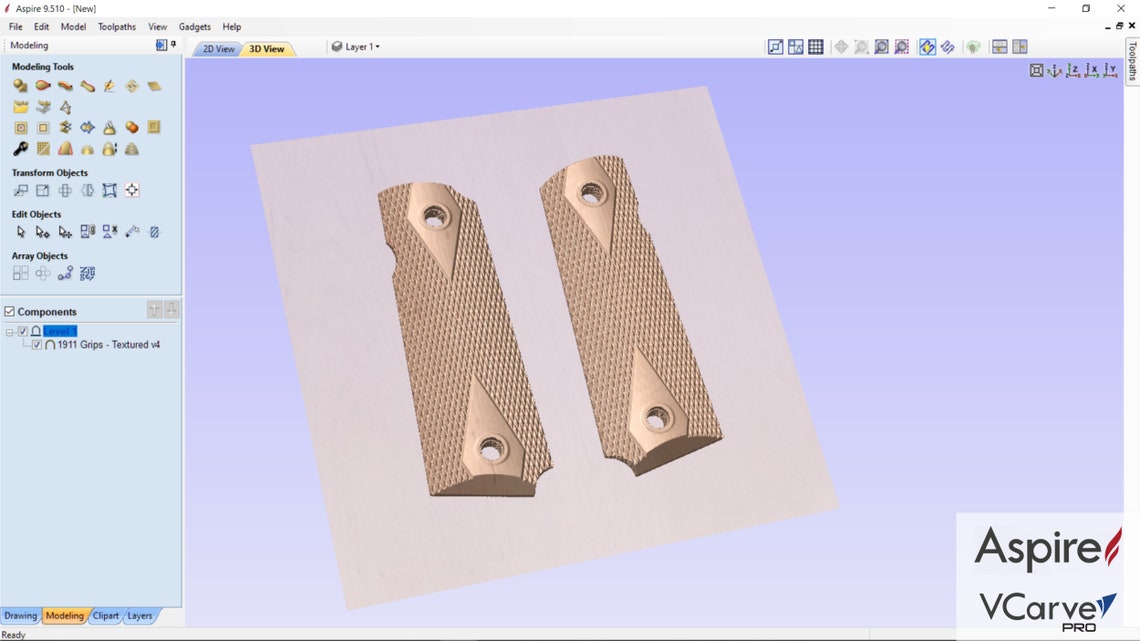
Task: Open the Extrude and Weave tool
Action: pyautogui.click(x=64, y=86)
